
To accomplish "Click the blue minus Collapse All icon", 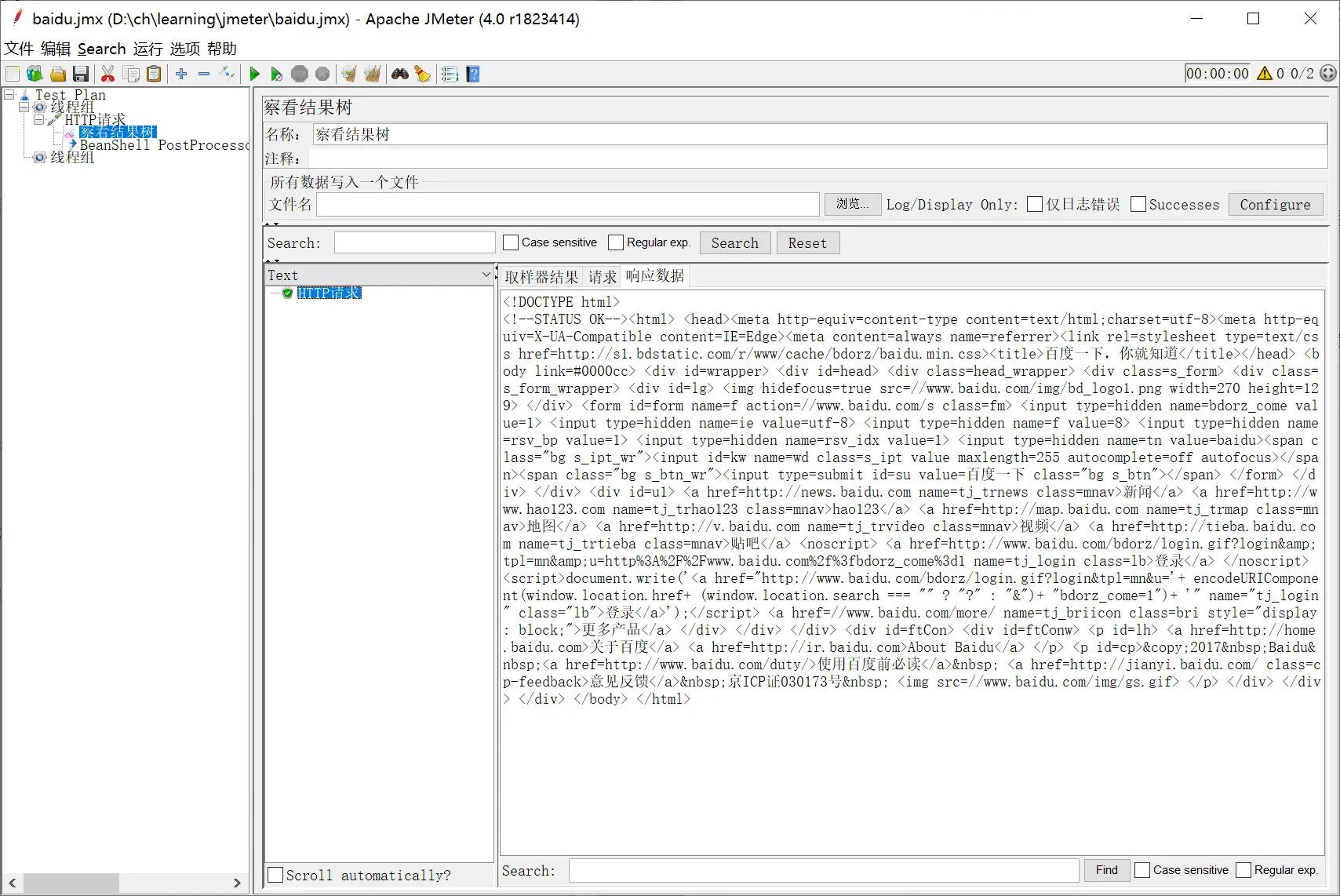I will (x=204, y=74).
